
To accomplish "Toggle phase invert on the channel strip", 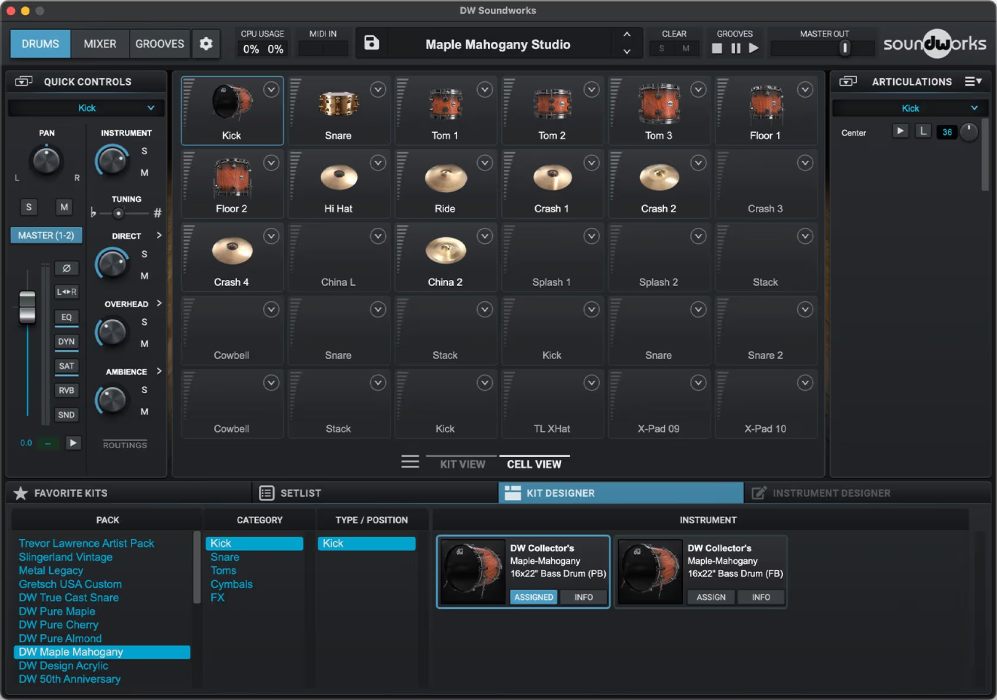I will click(65, 268).
